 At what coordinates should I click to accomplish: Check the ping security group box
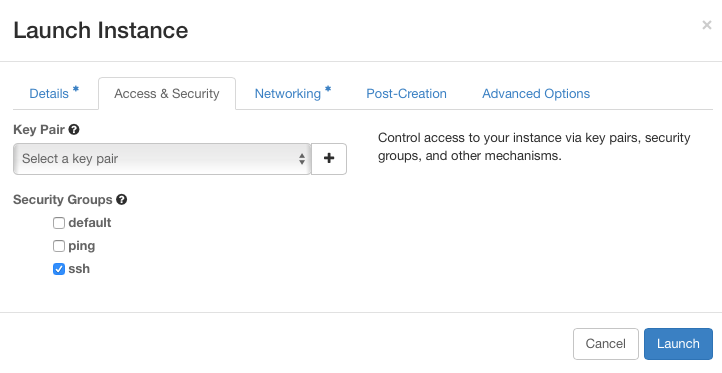58,246
